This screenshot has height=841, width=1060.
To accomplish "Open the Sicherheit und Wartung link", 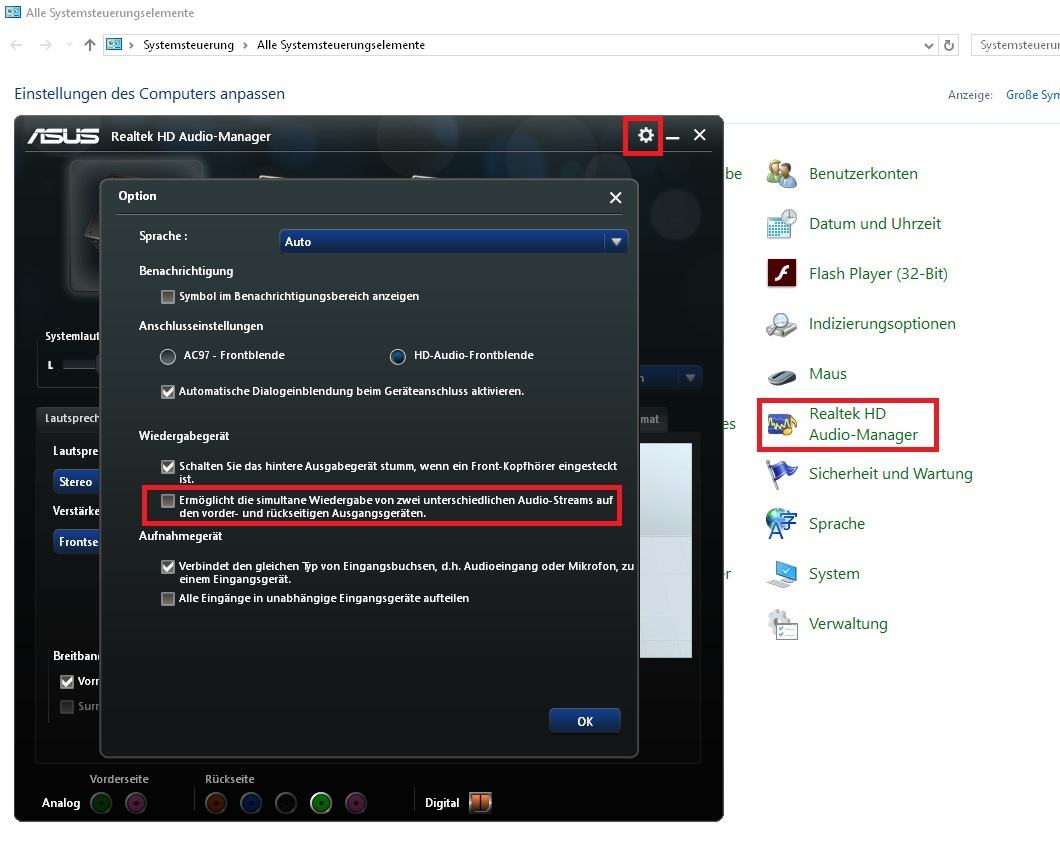I will 890,474.
